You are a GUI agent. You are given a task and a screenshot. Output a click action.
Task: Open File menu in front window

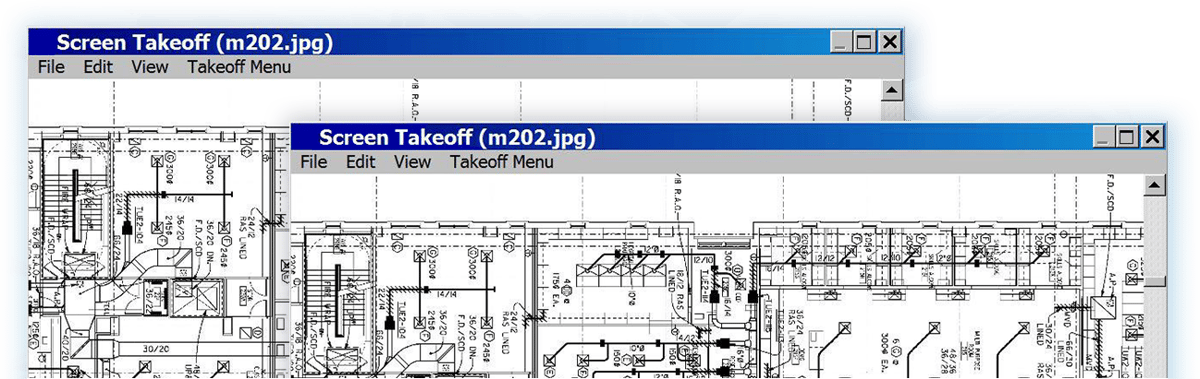coord(314,162)
